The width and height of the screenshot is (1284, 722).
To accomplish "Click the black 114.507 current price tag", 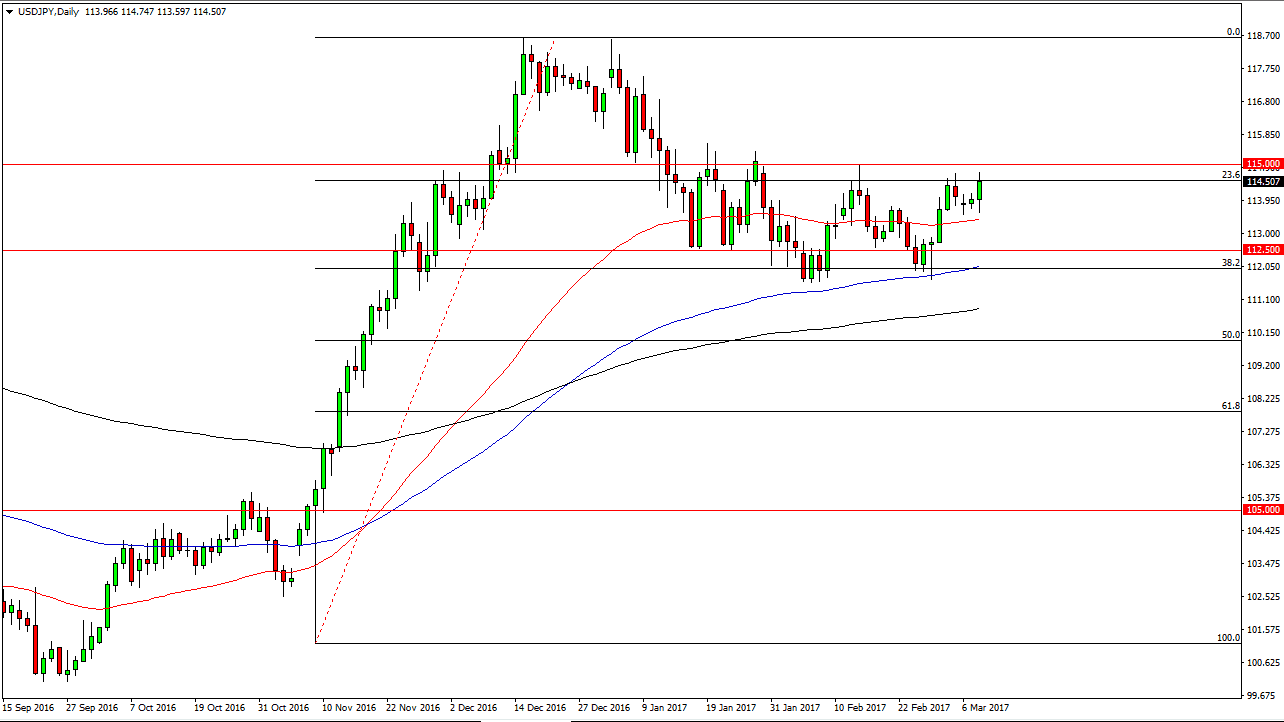I will pyautogui.click(x=1262, y=181).
